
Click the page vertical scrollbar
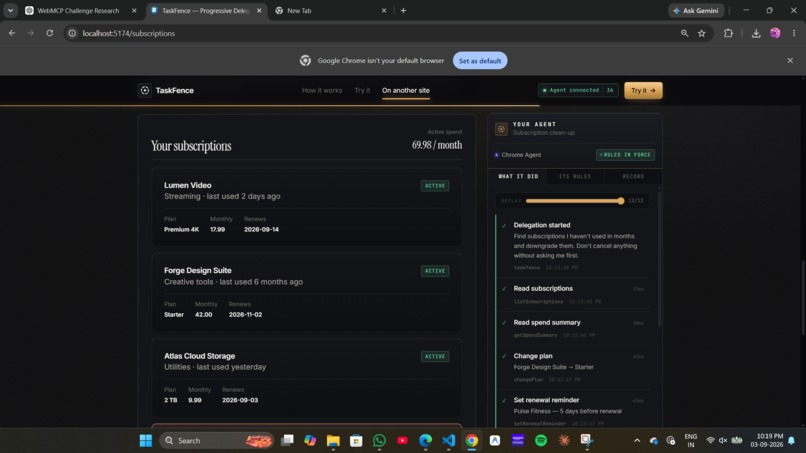click(803, 297)
